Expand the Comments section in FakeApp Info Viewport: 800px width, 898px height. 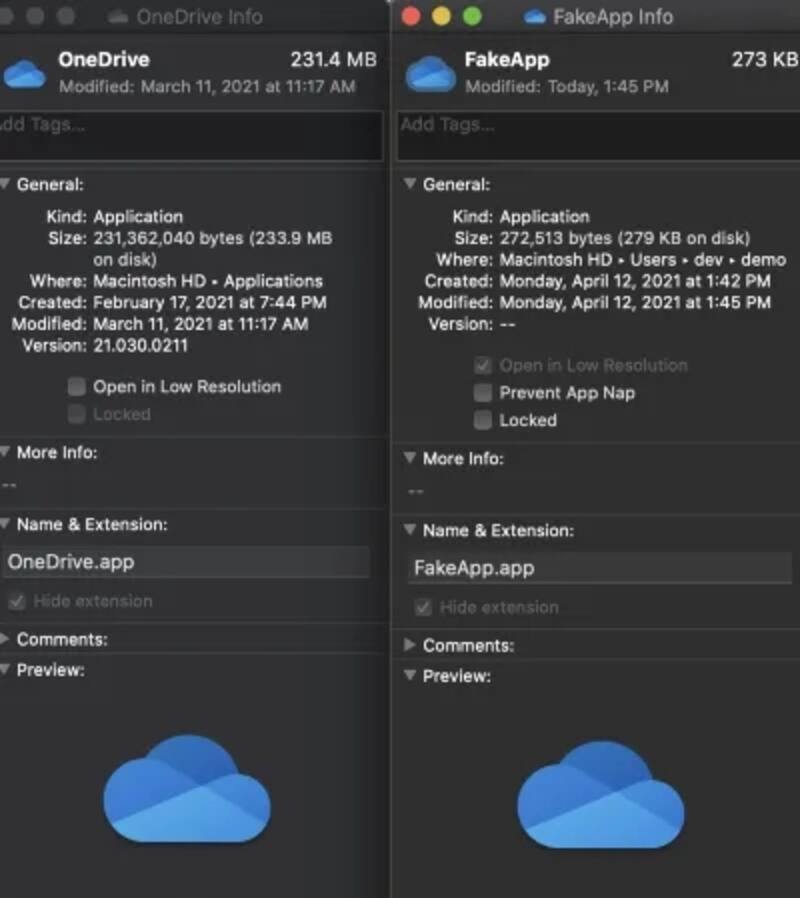click(408, 645)
